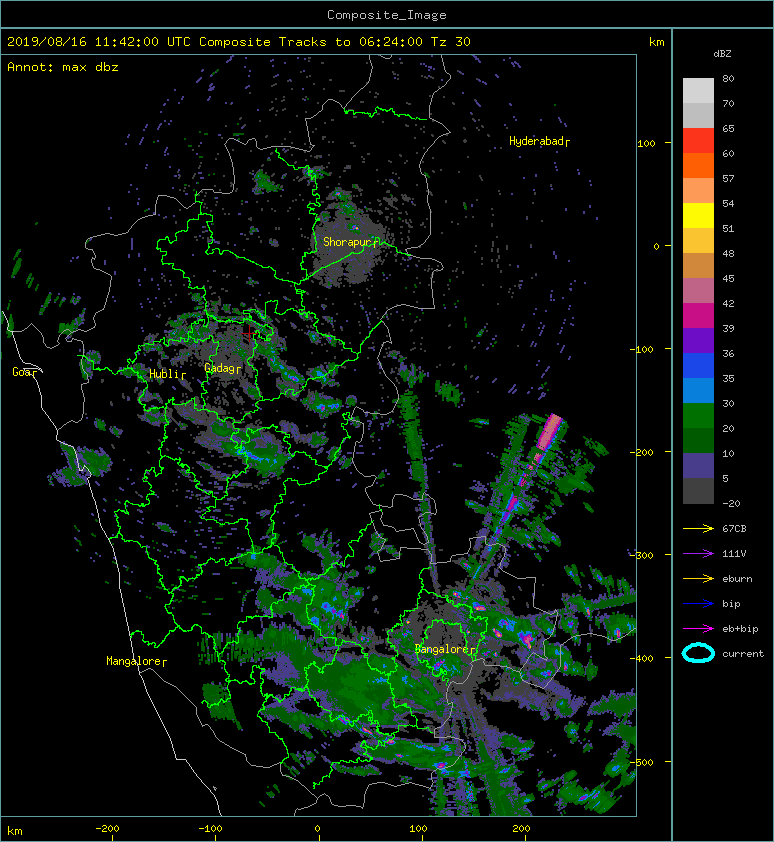The height and width of the screenshot is (842, 774).
Task: Pick the brown 45-48 dBZ swatch
Action: 698,266
